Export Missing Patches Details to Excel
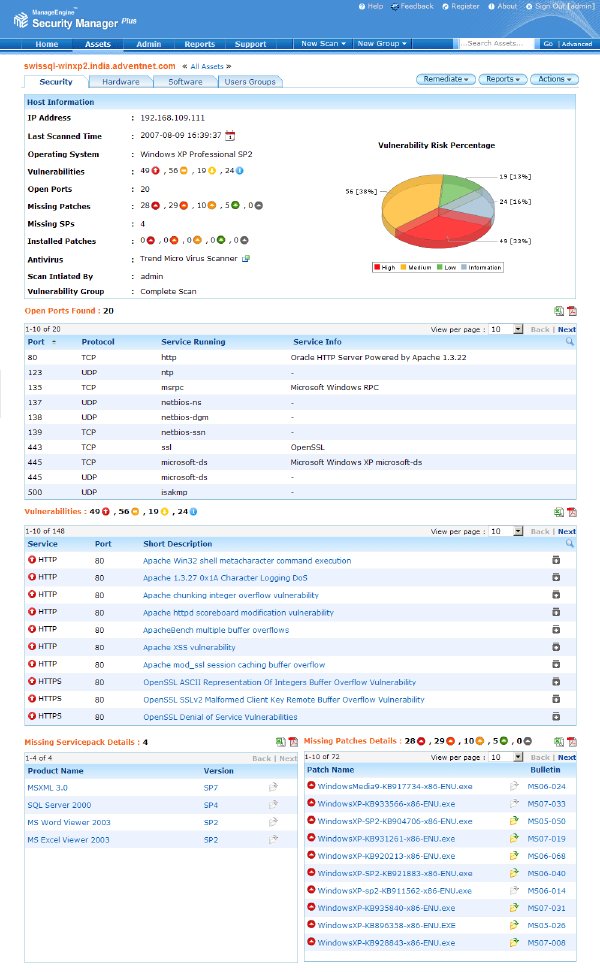 (x=559, y=741)
